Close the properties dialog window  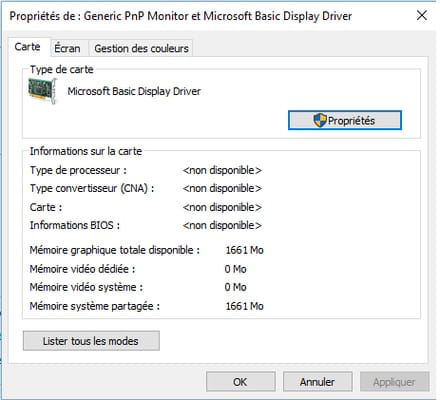pos(422,15)
